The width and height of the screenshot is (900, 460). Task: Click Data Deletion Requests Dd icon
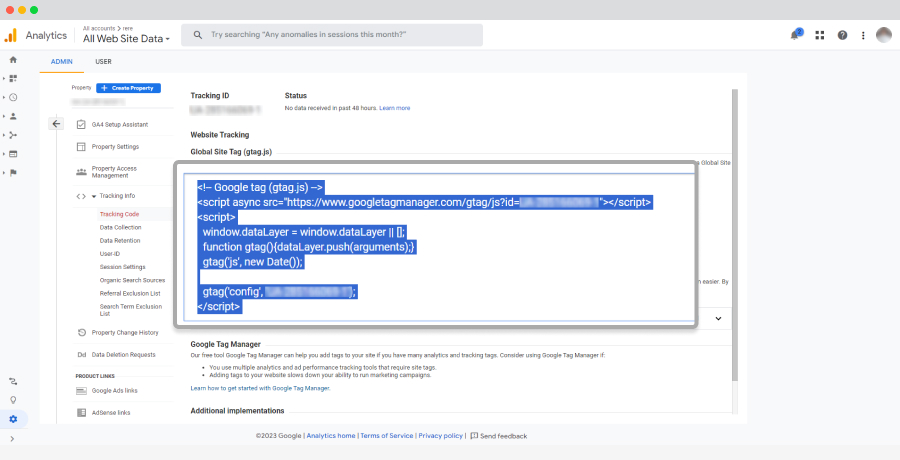82,355
